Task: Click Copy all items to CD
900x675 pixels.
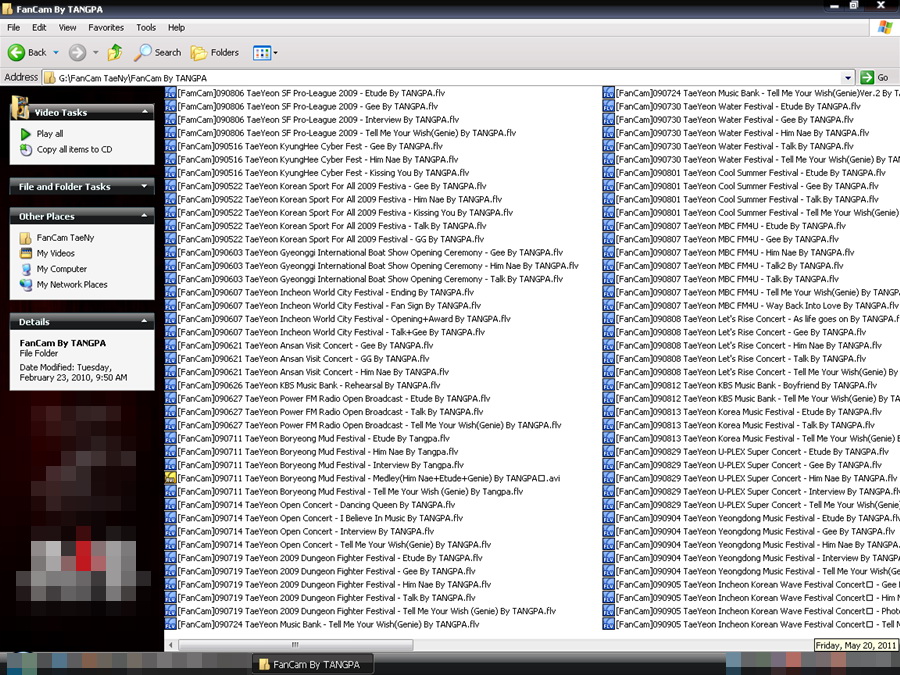Action: click(75, 149)
